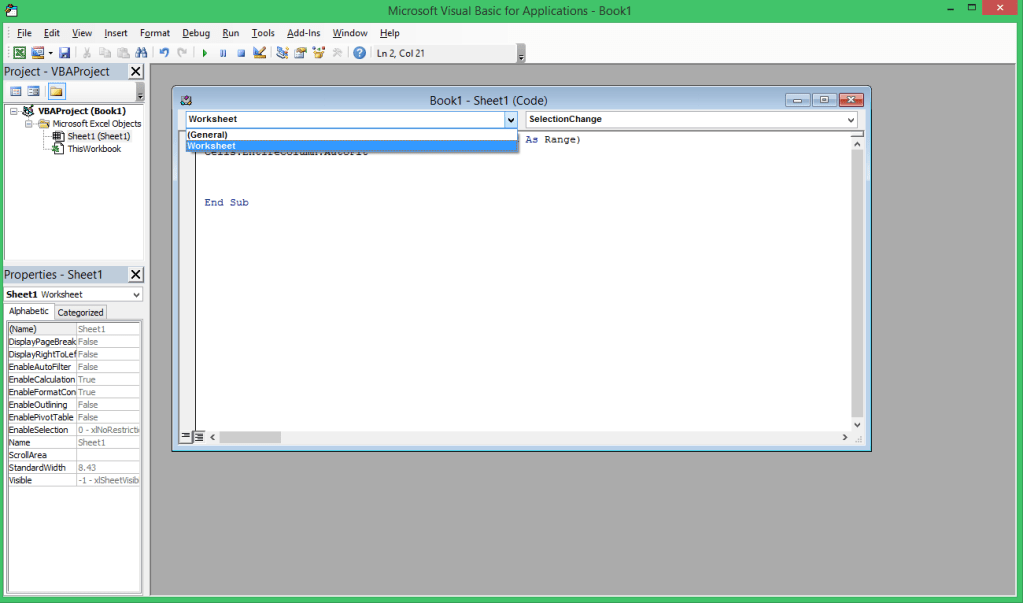Screen dimensions: 1023x603
Task: Toggle Folders view in Project panel
Action: pos(56,92)
